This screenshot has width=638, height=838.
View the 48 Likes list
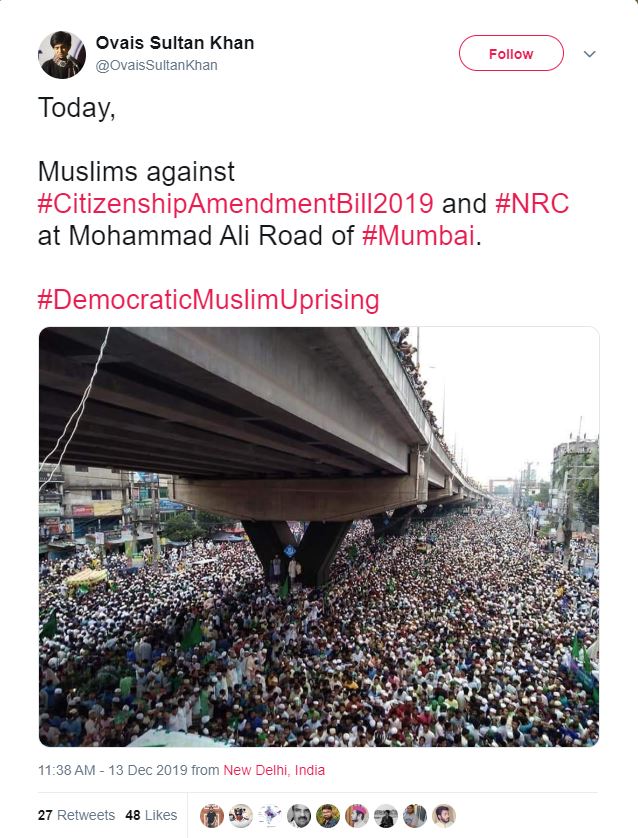click(x=151, y=815)
